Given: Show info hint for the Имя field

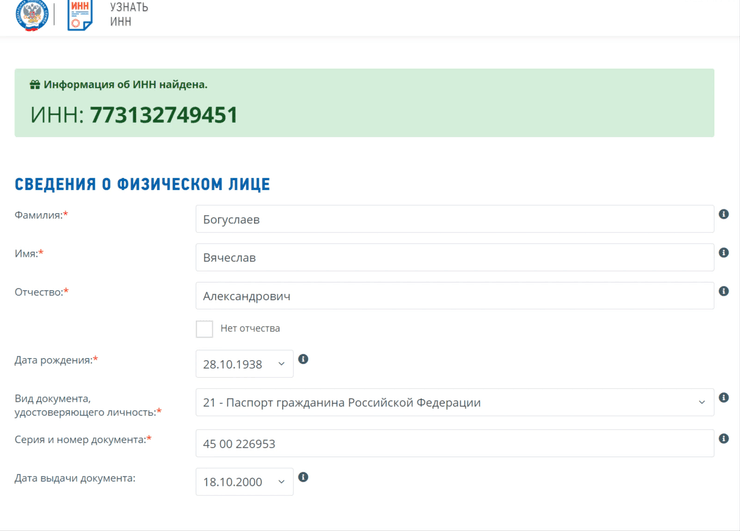Looking at the screenshot, I should pos(723,253).
